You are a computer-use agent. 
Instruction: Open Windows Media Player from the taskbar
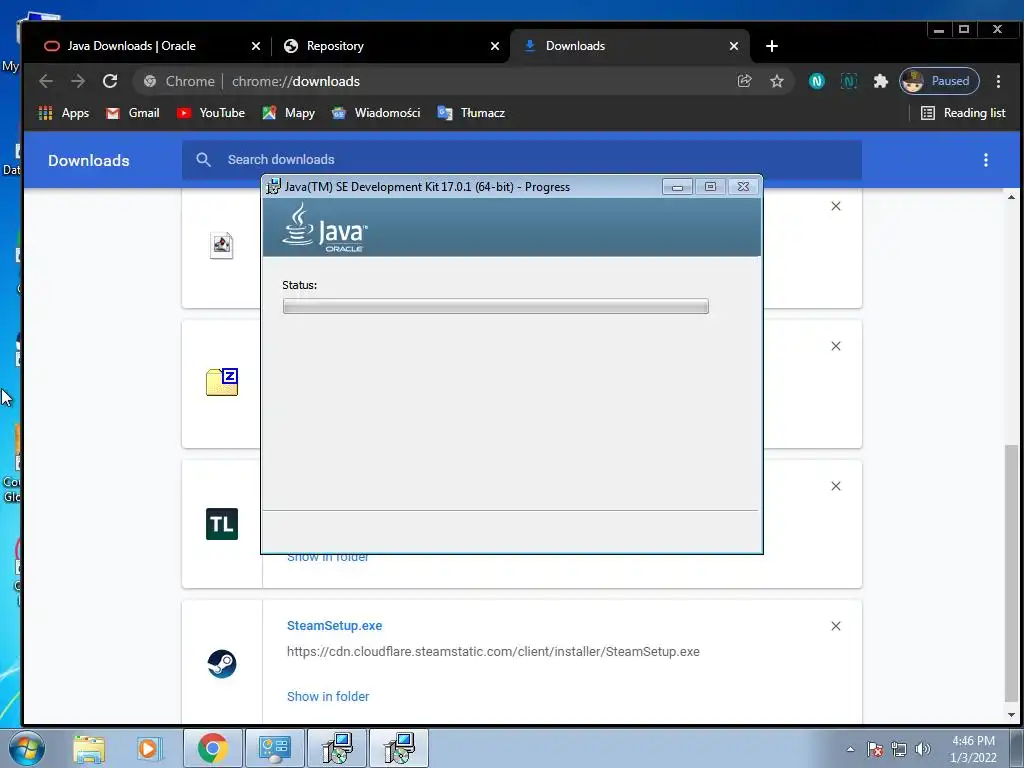pyautogui.click(x=149, y=748)
